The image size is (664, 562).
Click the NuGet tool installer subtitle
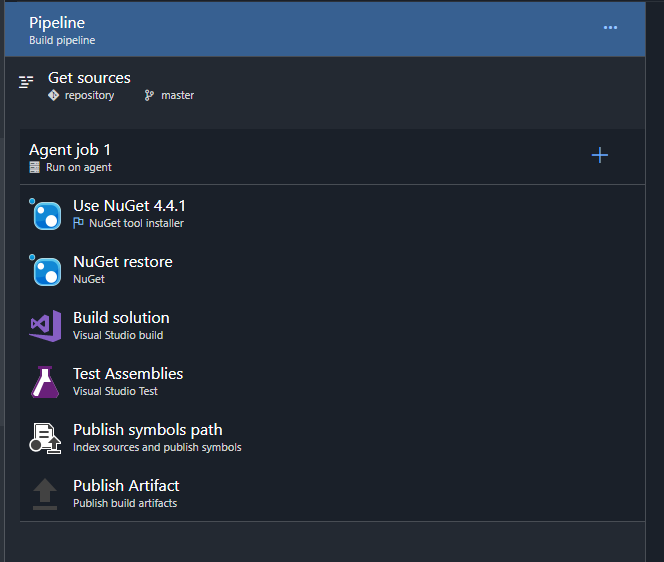pos(136,223)
